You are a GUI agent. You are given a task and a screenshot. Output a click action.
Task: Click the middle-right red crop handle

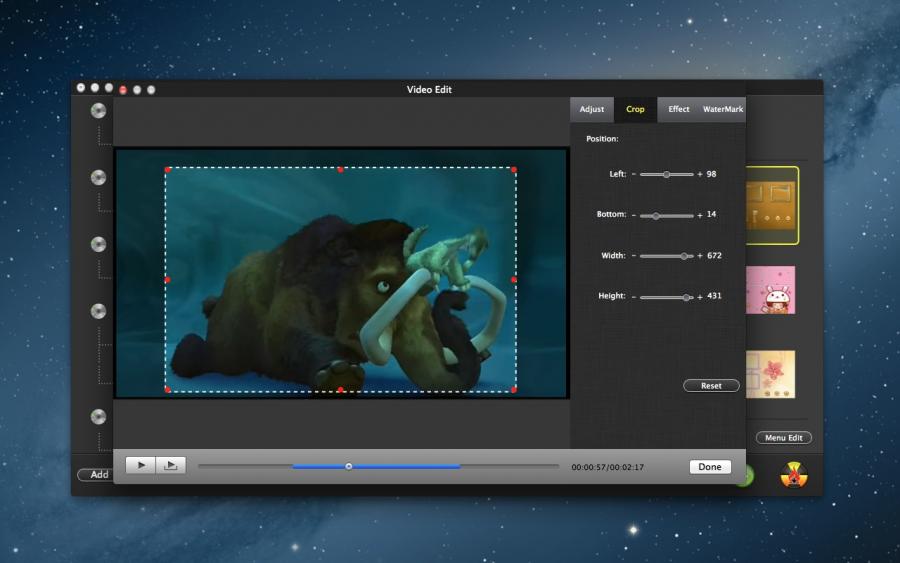coord(514,279)
